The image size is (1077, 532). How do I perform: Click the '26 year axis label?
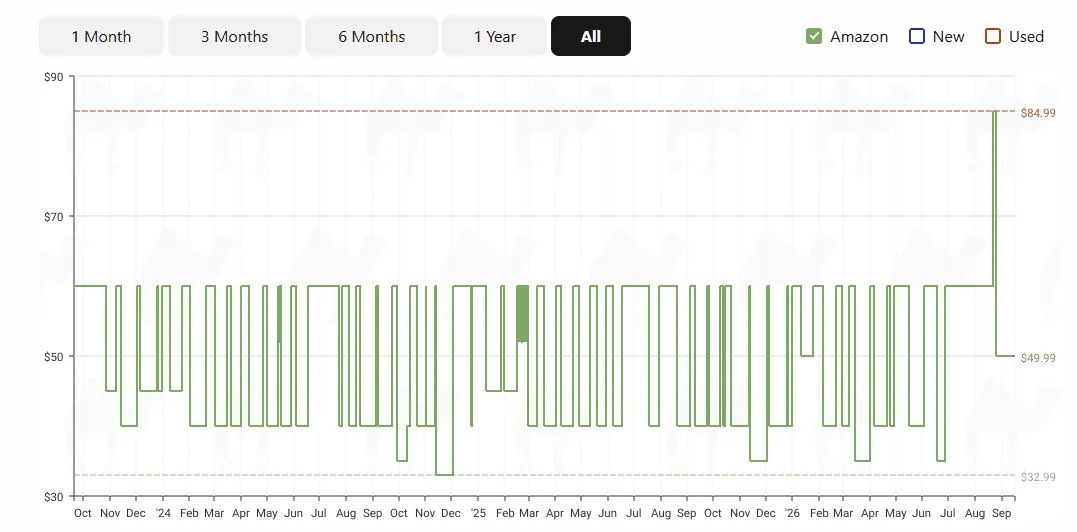(792, 513)
